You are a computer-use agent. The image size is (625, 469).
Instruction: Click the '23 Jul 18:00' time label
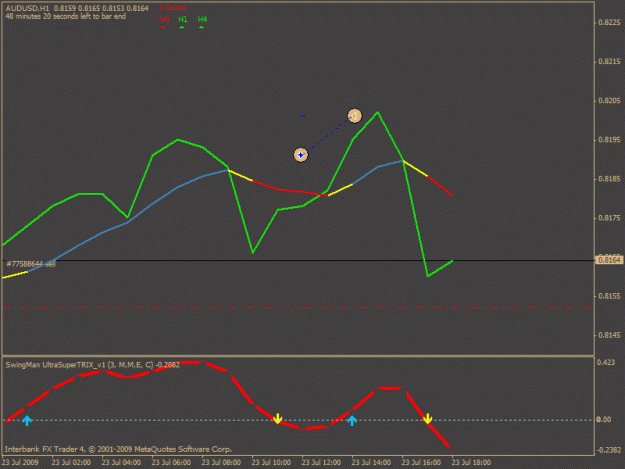click(x=471, y=462)
